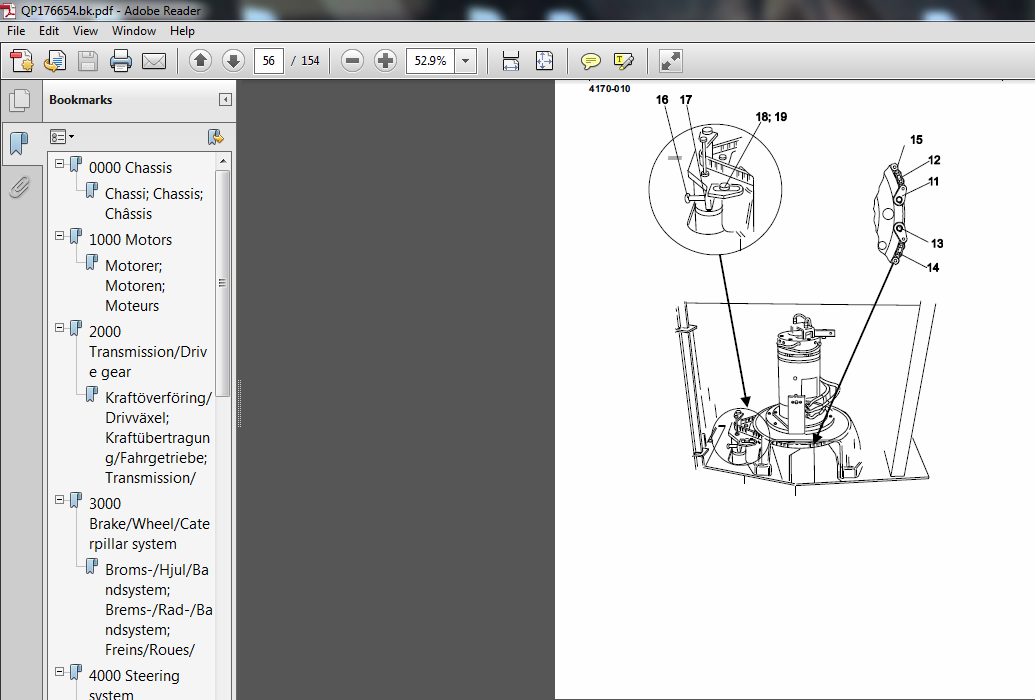Zoom out with the minus button
1035x700 pixels.
coord(352,61)
